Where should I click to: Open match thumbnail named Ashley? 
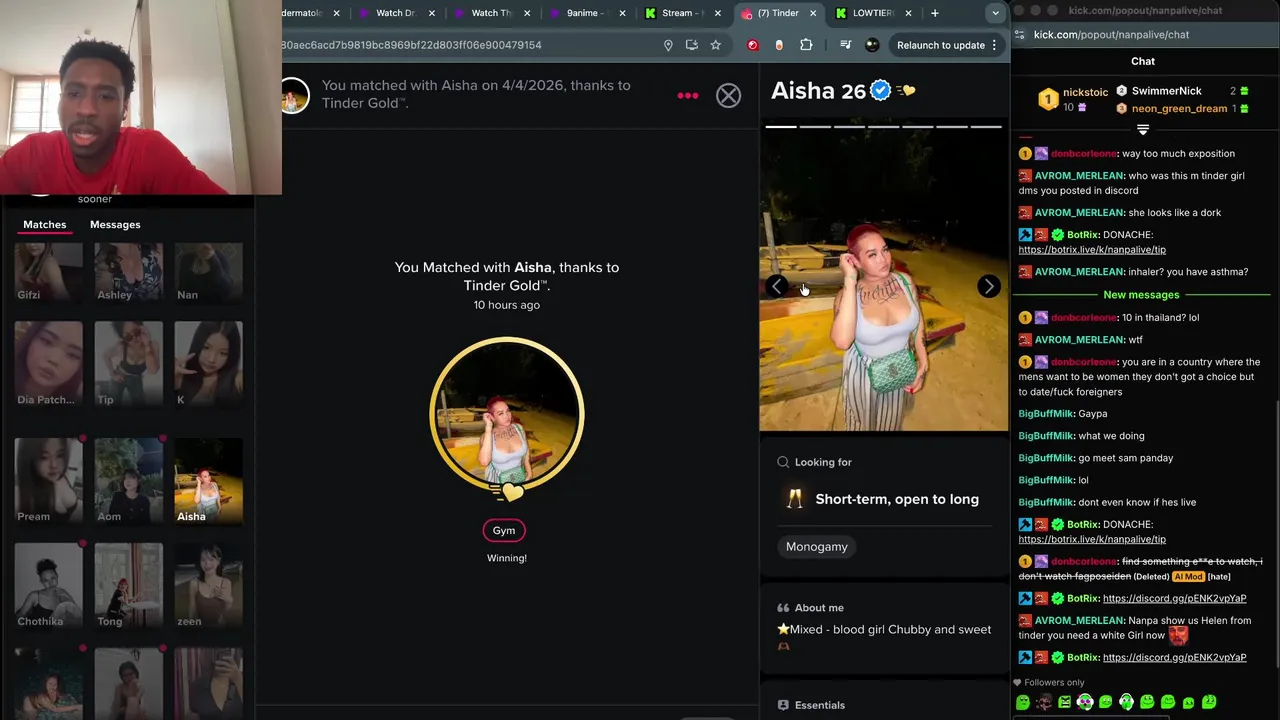pos(128,272)
